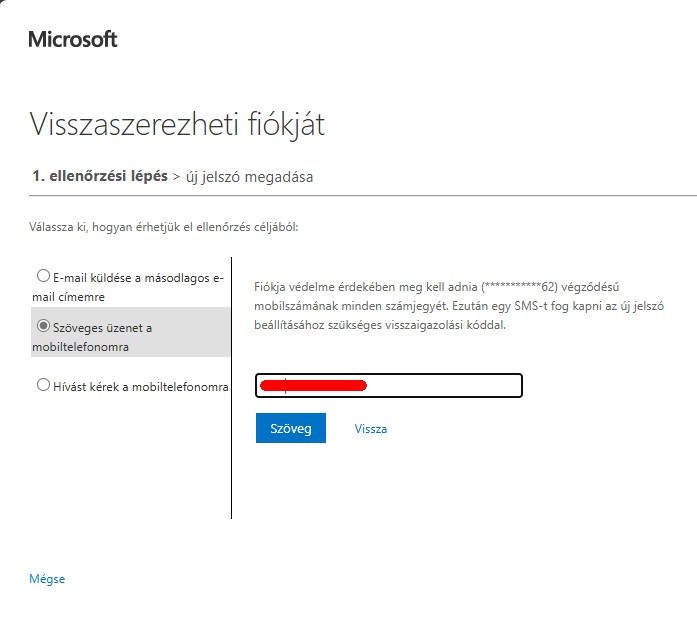Click the '>' separator between steps

176,177
